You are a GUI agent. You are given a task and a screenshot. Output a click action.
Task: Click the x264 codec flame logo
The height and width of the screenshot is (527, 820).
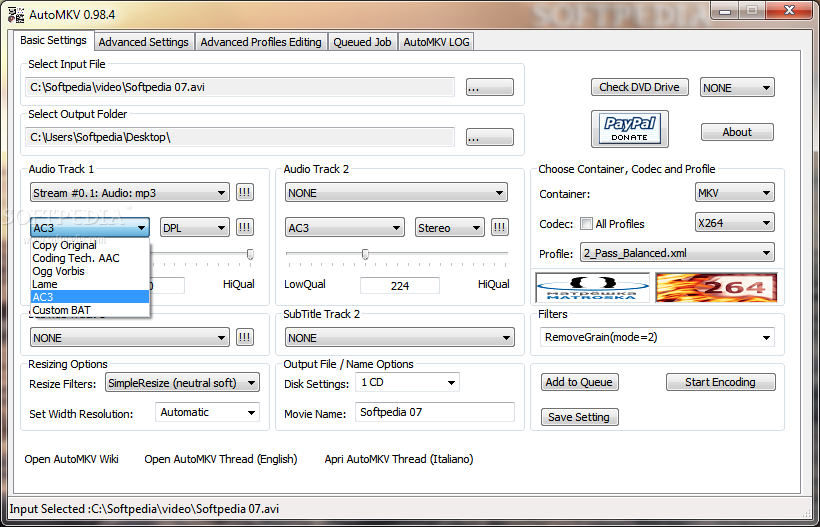(716, 288)
